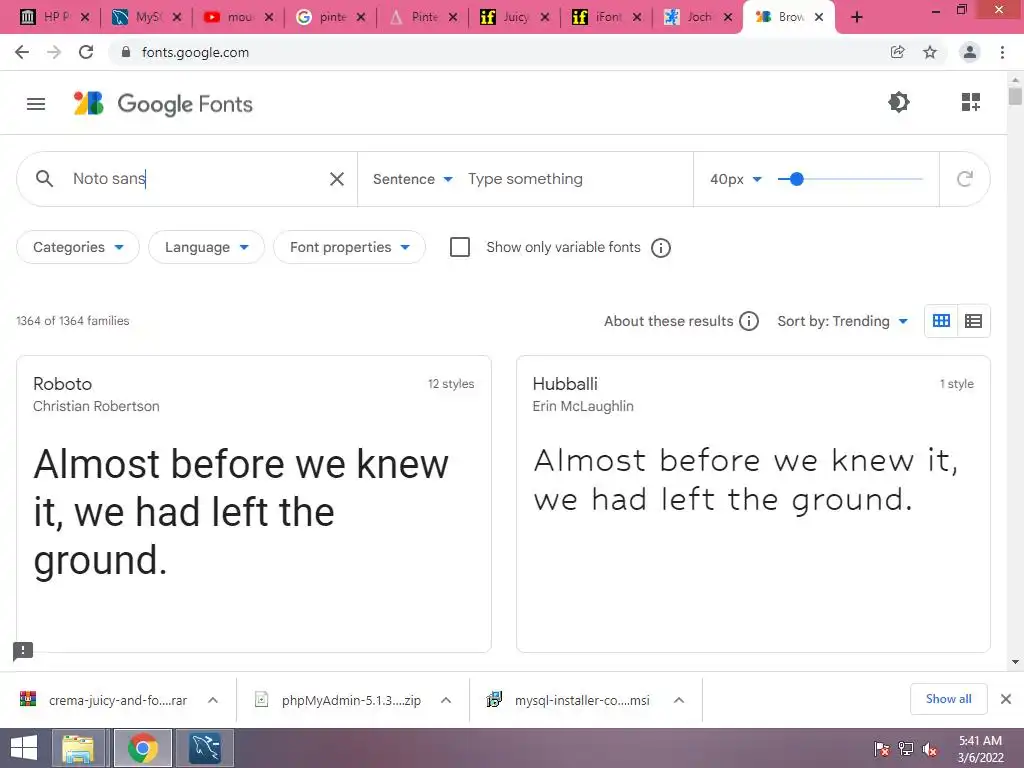
Task: Open About these results info icon
Action: point(748,321)
